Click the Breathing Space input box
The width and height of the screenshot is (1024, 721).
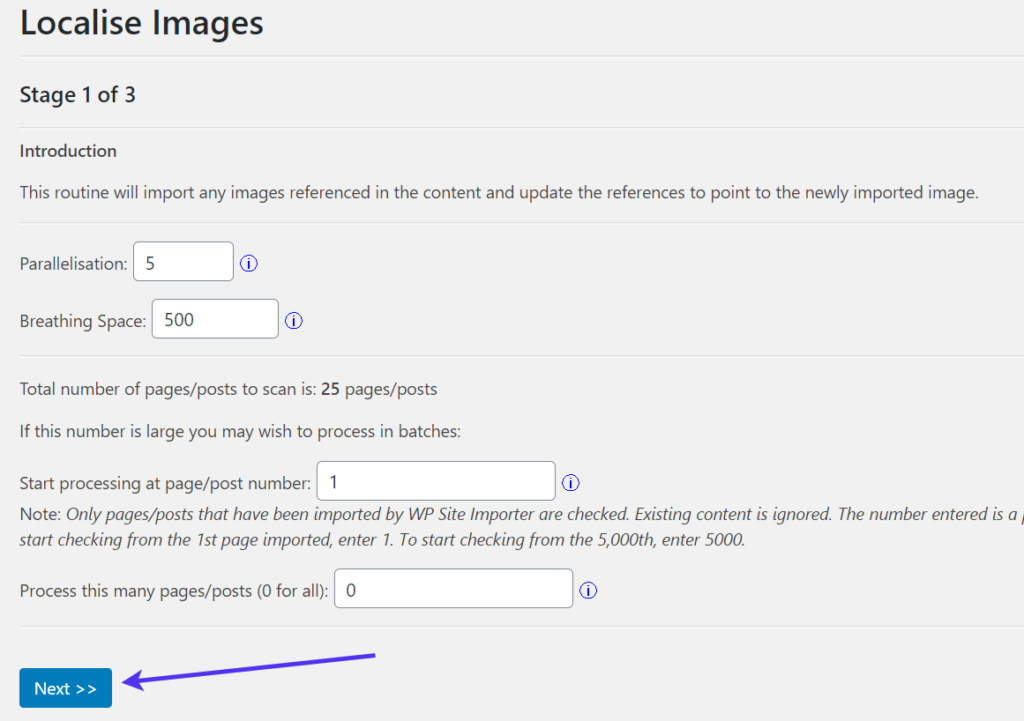[215, 319]
